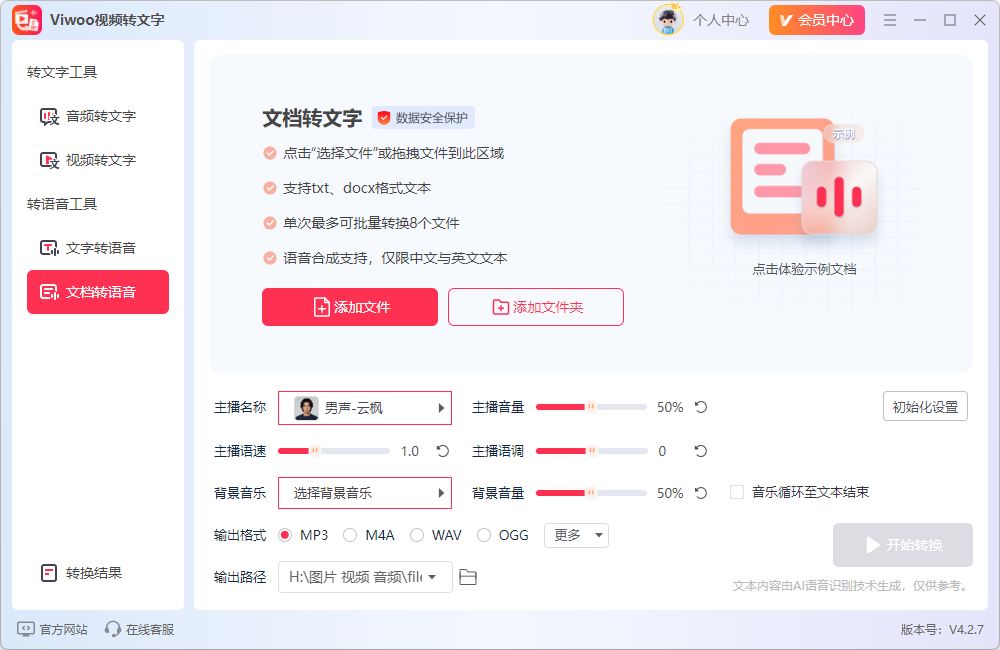Switch to 视频转文字 tool

(98, 160)
